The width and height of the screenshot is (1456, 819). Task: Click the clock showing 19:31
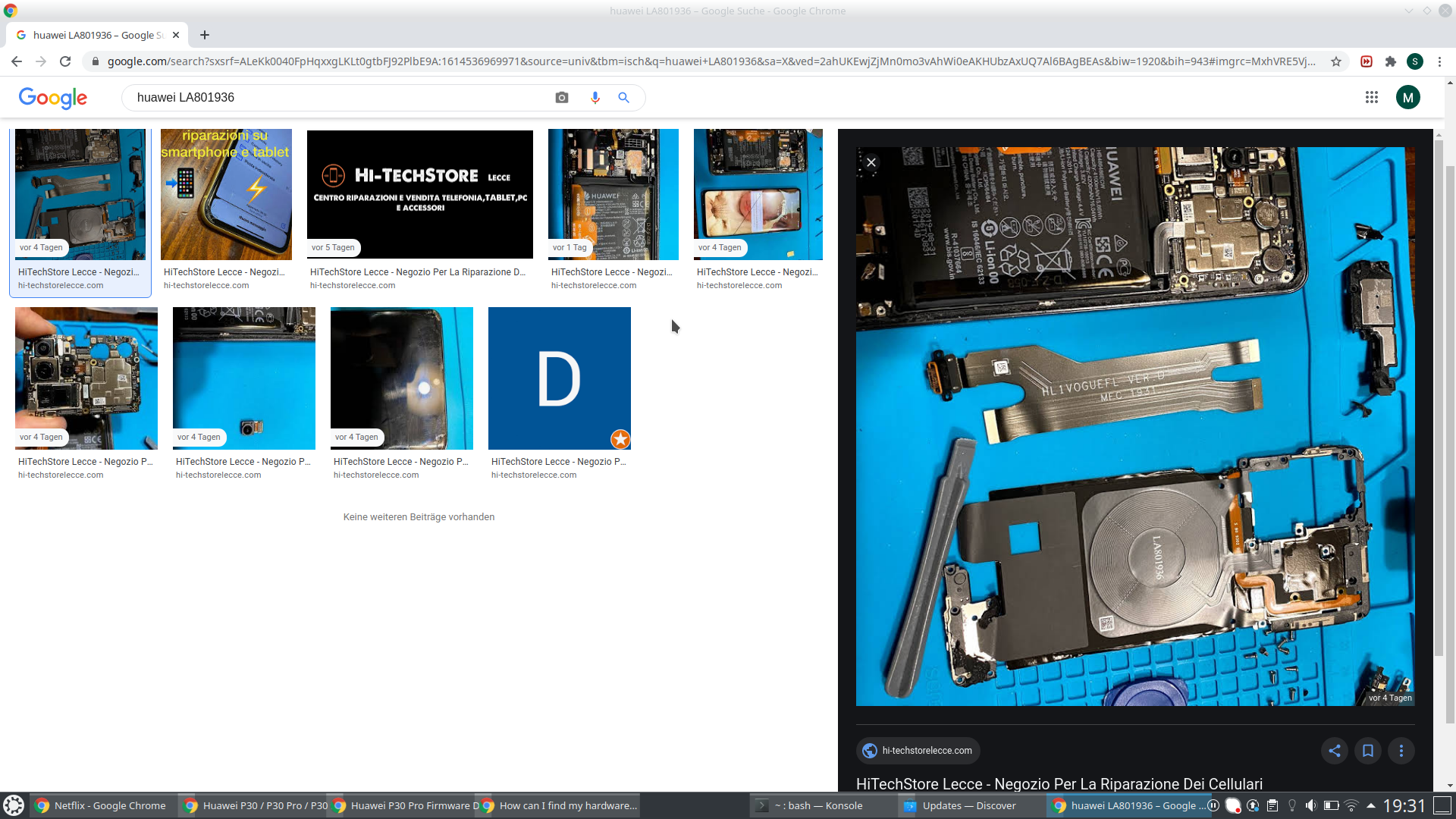[x=1404, y=805]
